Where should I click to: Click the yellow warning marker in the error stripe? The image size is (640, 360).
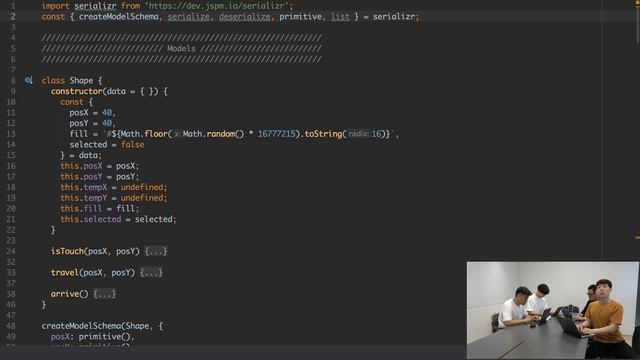tap(637, 237)
